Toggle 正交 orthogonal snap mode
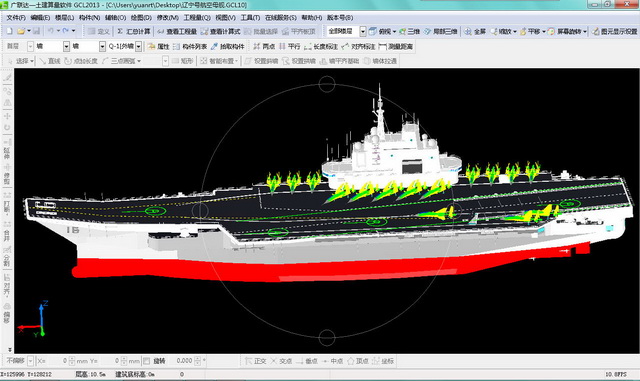This screenshot has height=381, width=640. [x=256, y=361]
